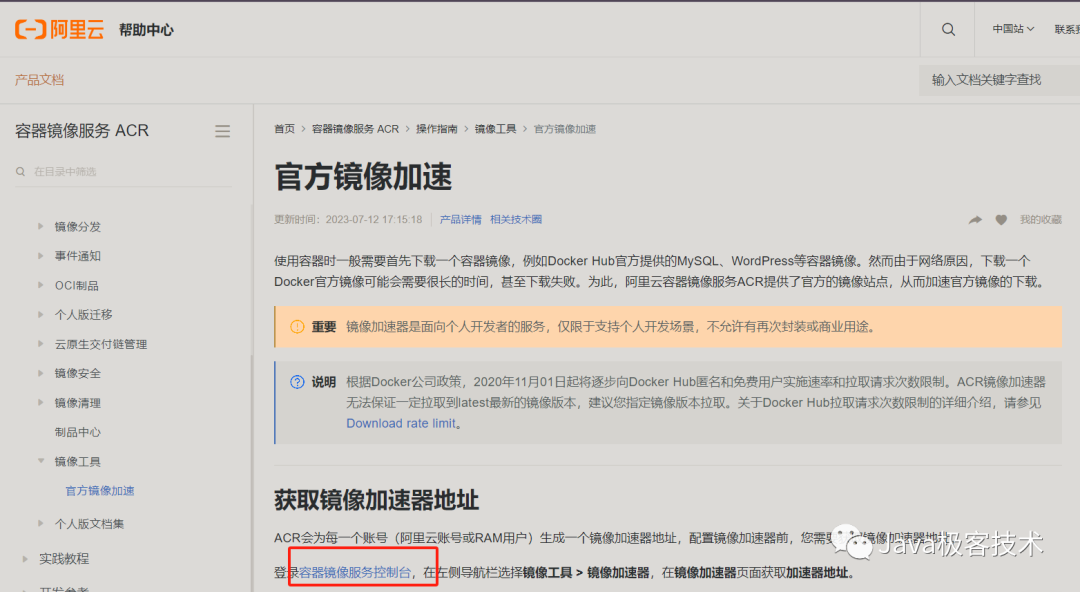Open the 产品文档 link
Image resolution: width=1080 pixels, height=592 pixels.
point(39,80)
